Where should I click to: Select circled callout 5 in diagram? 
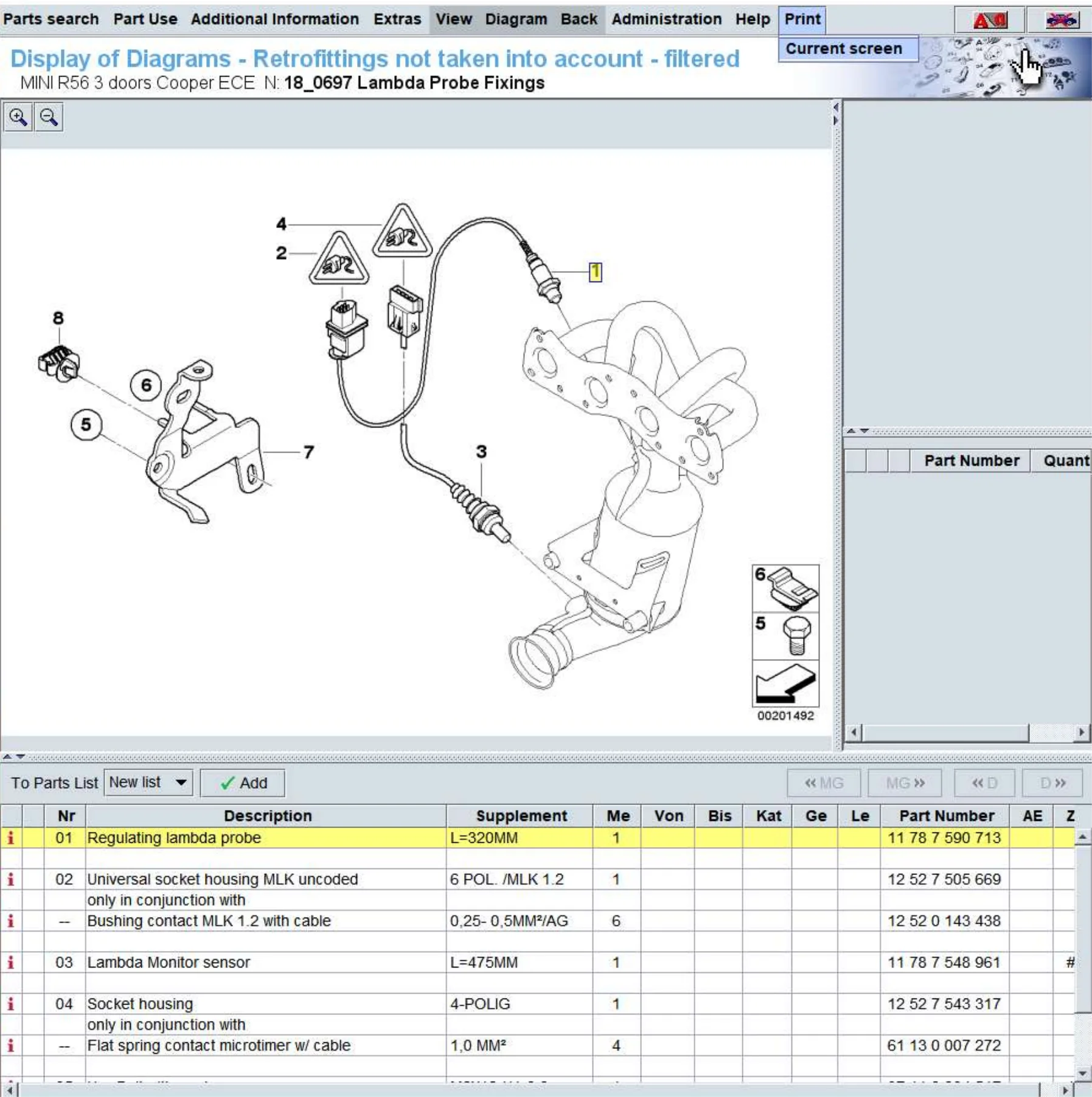pyautogui.click(x=86, y=424)
